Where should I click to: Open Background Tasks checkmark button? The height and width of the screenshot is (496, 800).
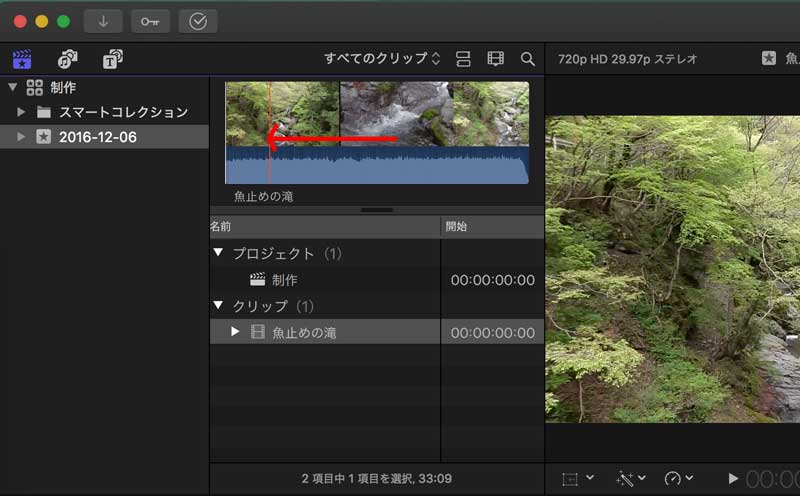click(197, 21)
